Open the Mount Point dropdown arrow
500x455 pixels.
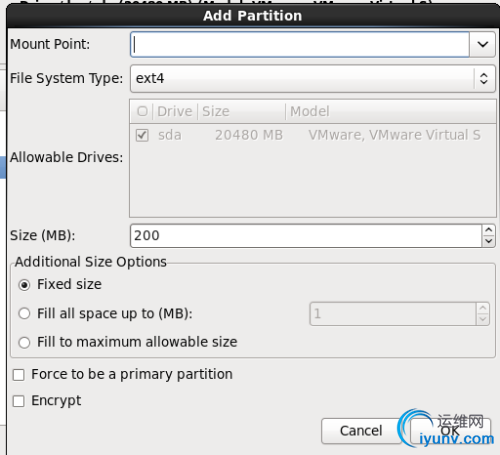pyautogui.click(x=482, y=44)
